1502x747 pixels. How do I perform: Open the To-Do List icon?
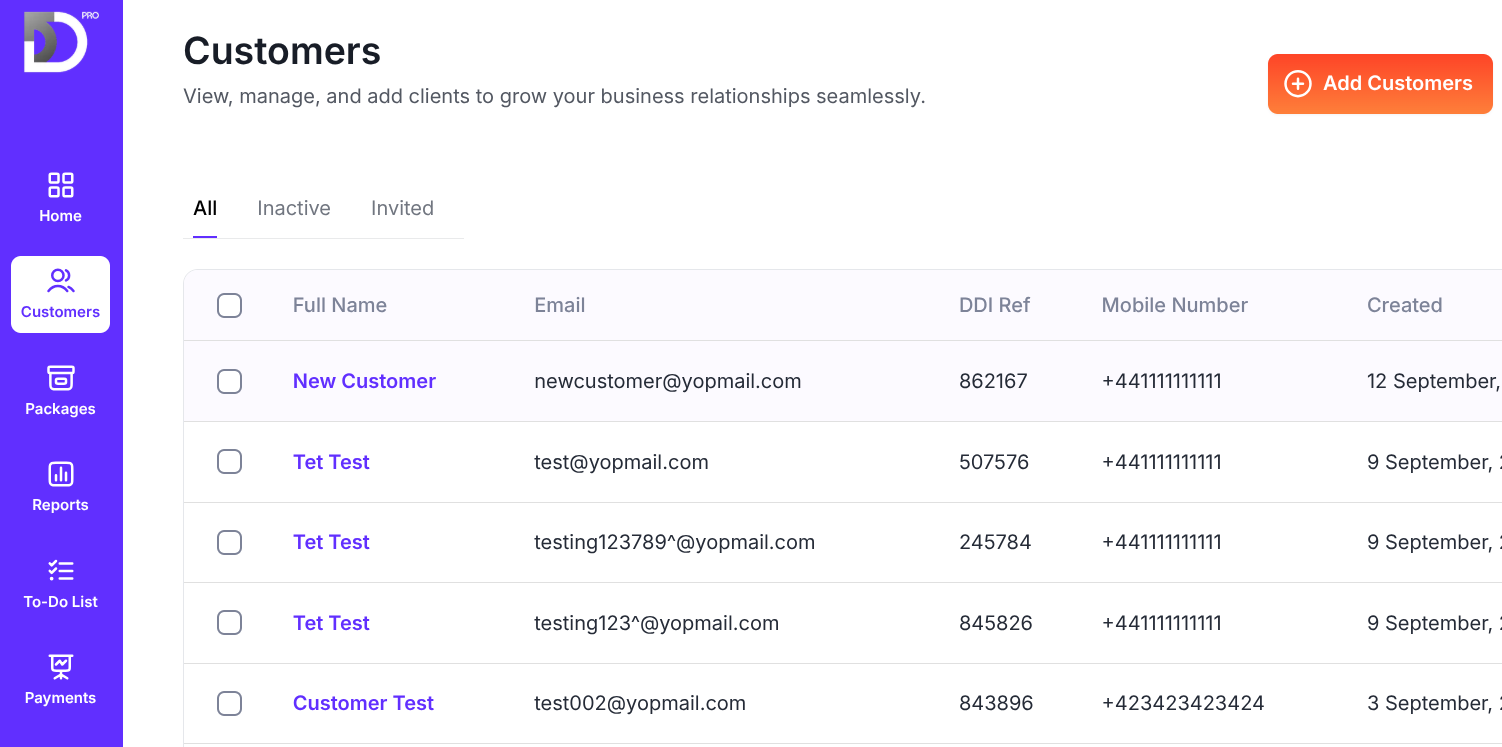(x=60, y=571)
